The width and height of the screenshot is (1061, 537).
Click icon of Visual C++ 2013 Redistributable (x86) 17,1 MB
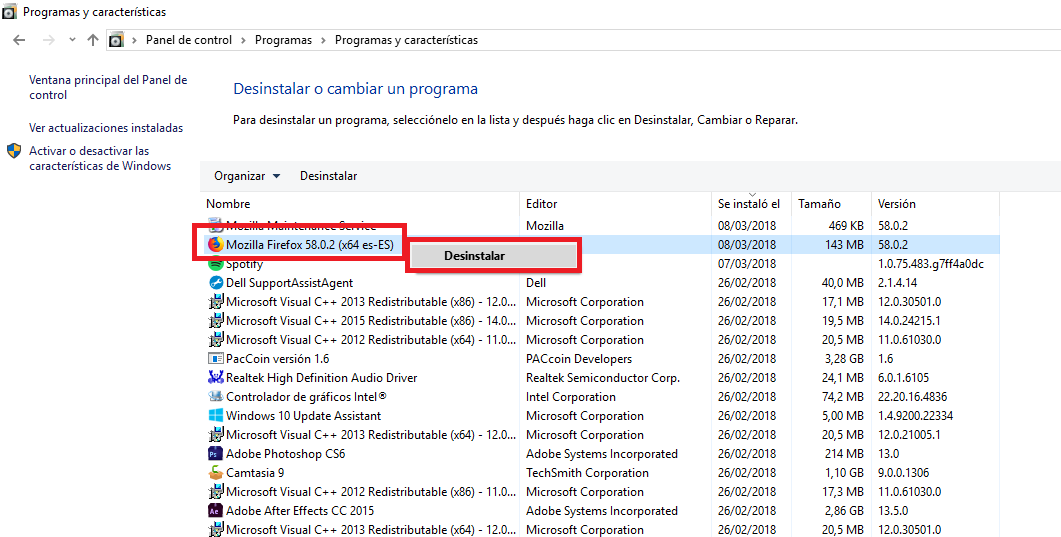tap(215, 302)
